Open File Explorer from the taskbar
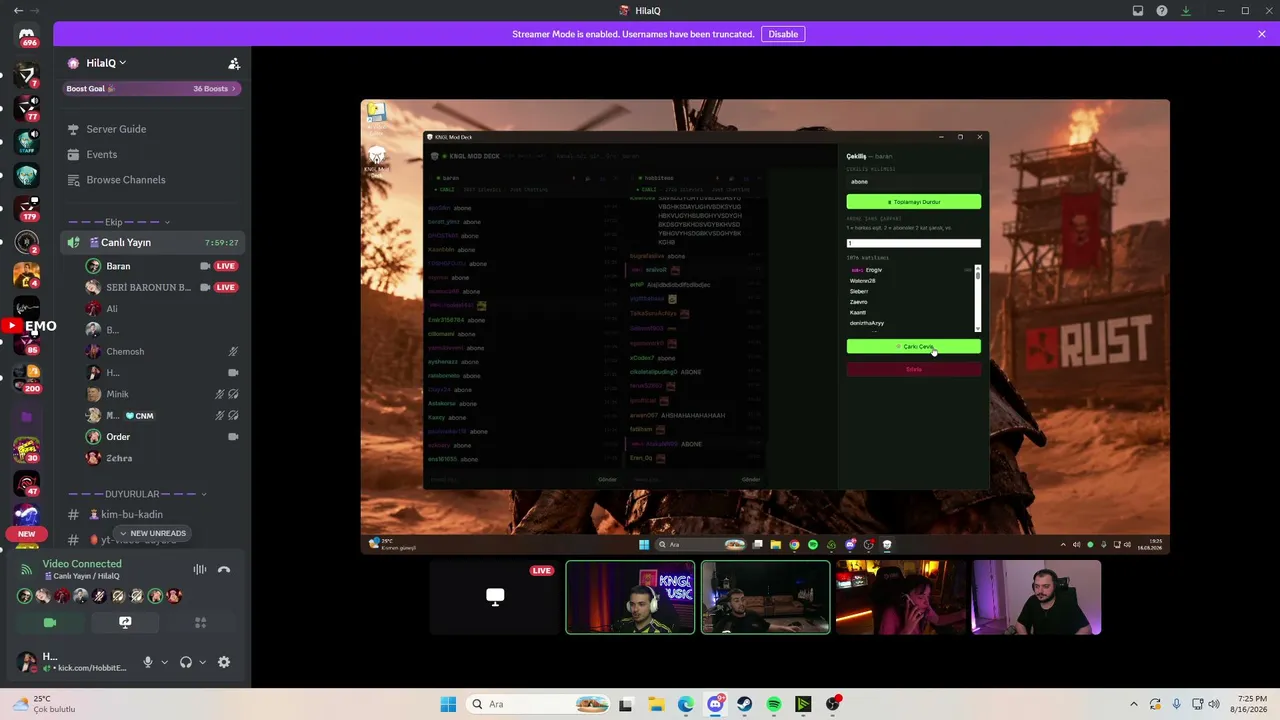 [x=656, y=704]
